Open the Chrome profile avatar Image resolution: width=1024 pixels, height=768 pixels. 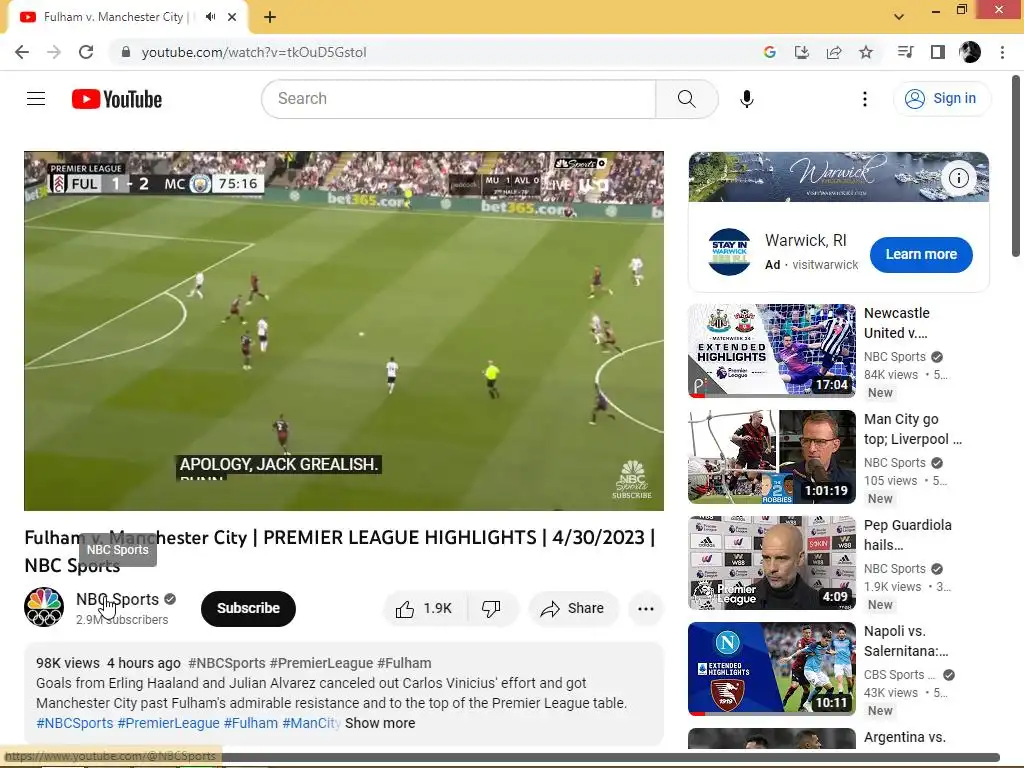(970, 52)
